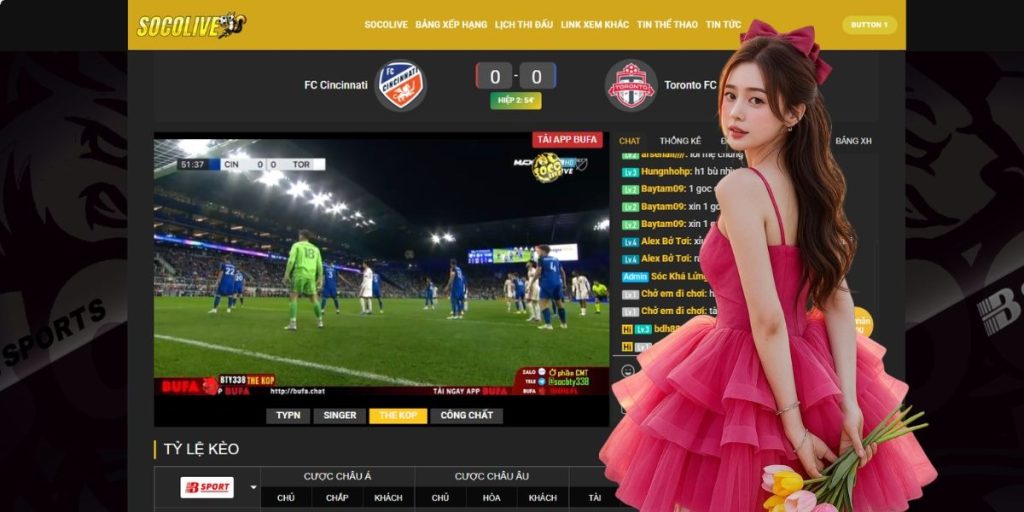Click the emoji smiley icon below chat
Screen dimensions: 1024x512
[627, 370]
